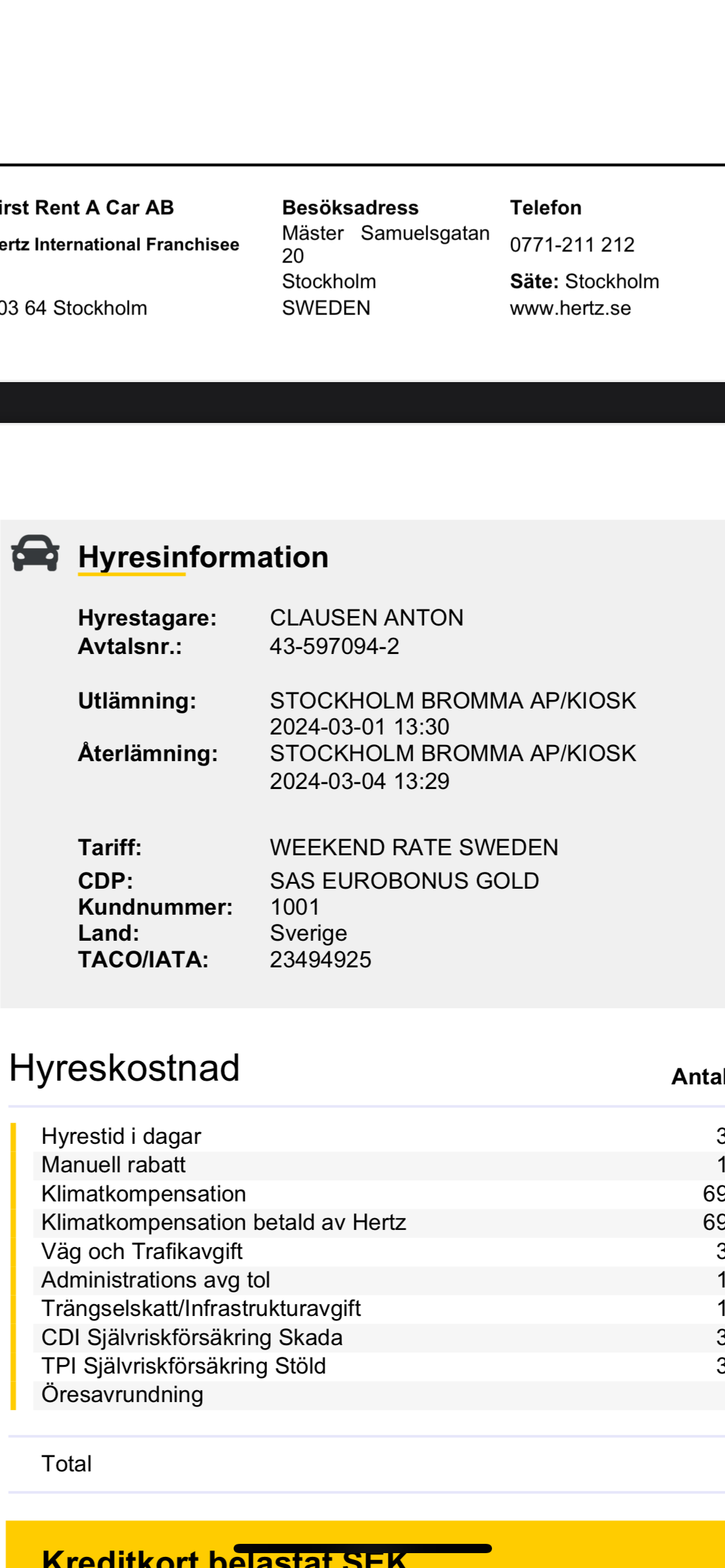725x1568 pixels.
Task: Tap the Hyreskostnad heading
Action: click(125, 1068)
